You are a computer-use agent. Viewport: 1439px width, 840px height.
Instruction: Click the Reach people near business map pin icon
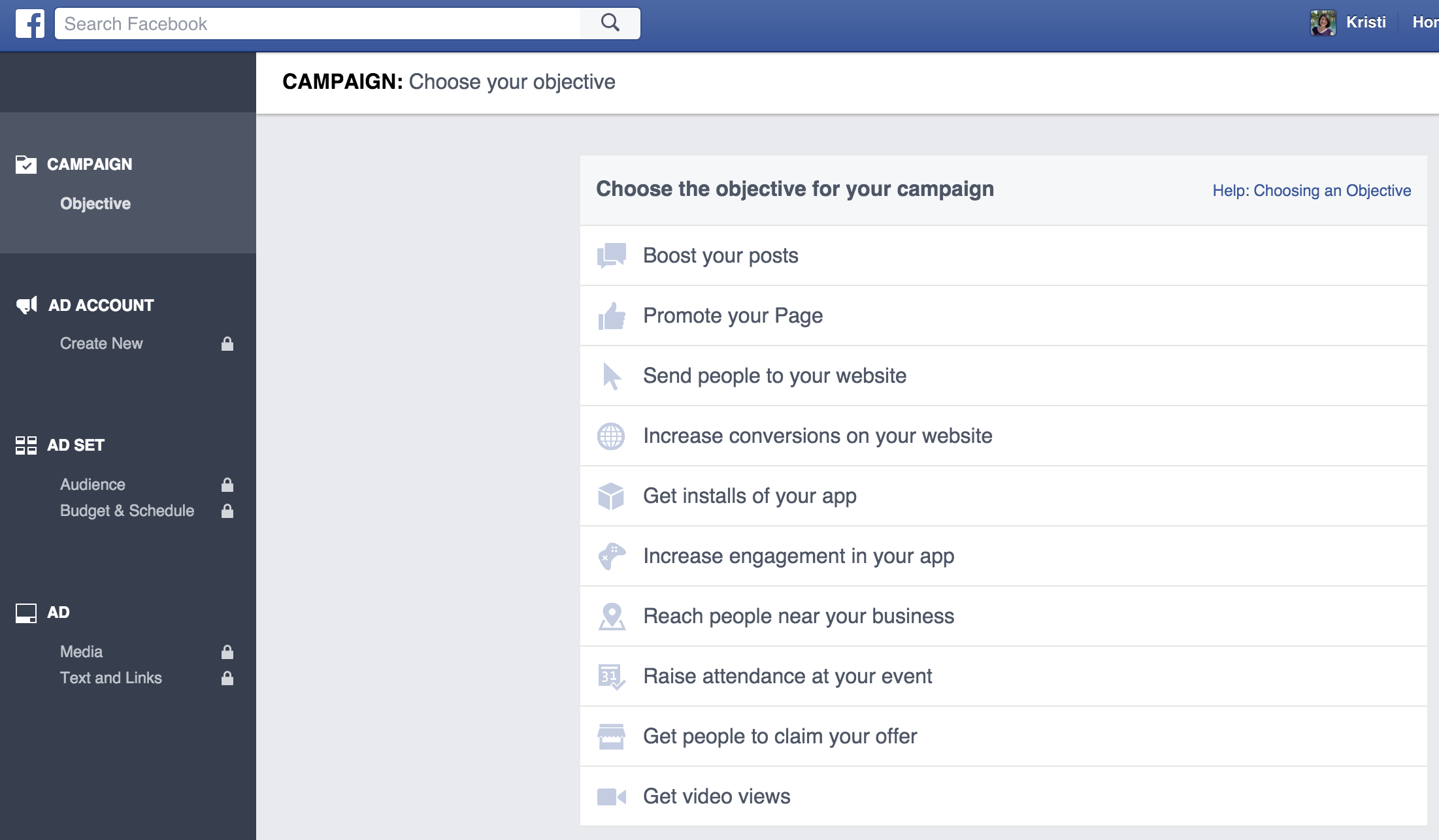click(612, 615)
